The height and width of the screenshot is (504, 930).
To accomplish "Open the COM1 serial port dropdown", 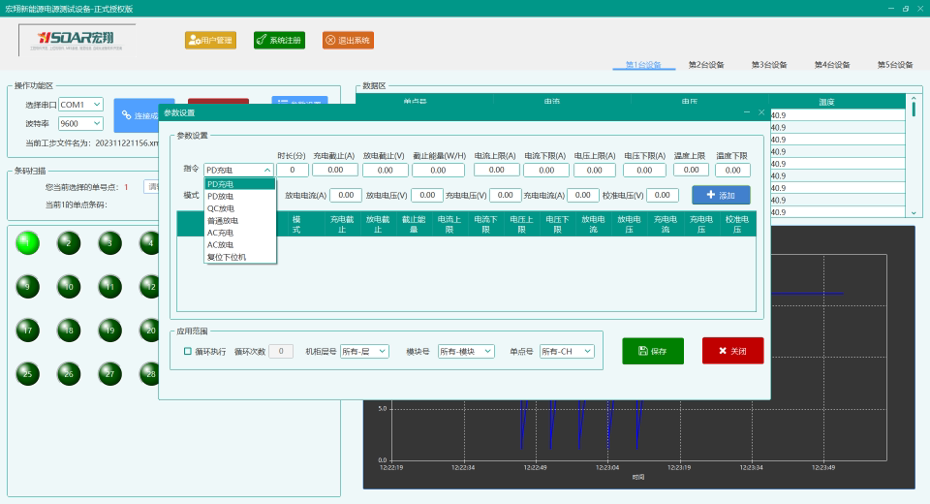I will (x=81, y=104).
